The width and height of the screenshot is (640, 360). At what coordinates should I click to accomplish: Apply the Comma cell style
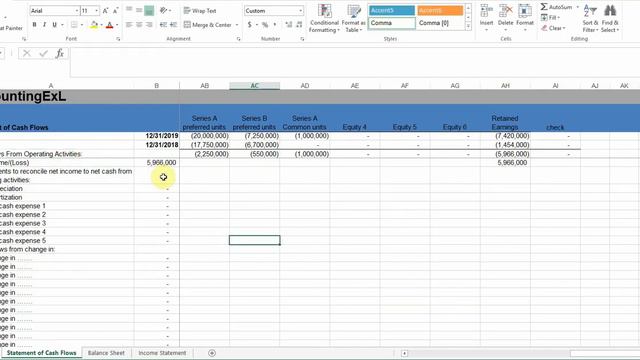pos(391,23)
